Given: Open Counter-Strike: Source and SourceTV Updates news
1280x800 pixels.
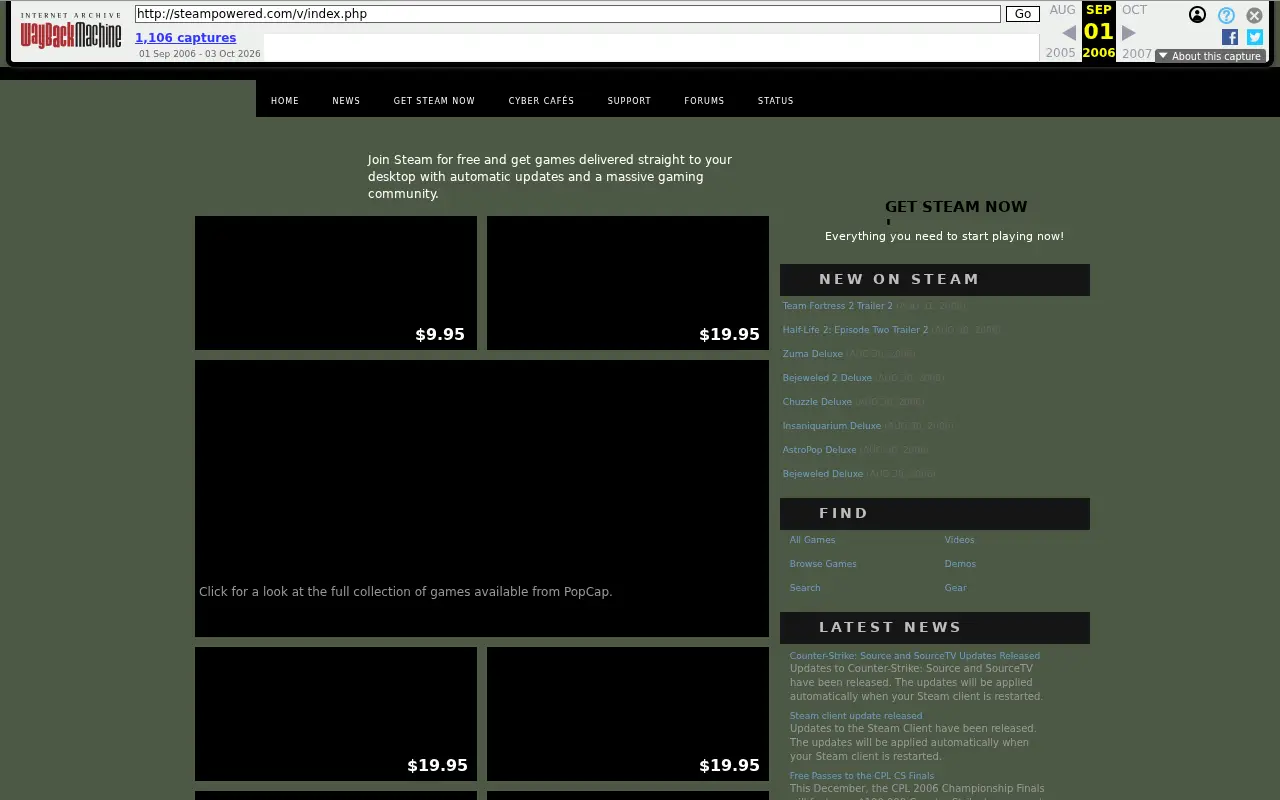Looking at the screenshot, I should click(914, 656).
